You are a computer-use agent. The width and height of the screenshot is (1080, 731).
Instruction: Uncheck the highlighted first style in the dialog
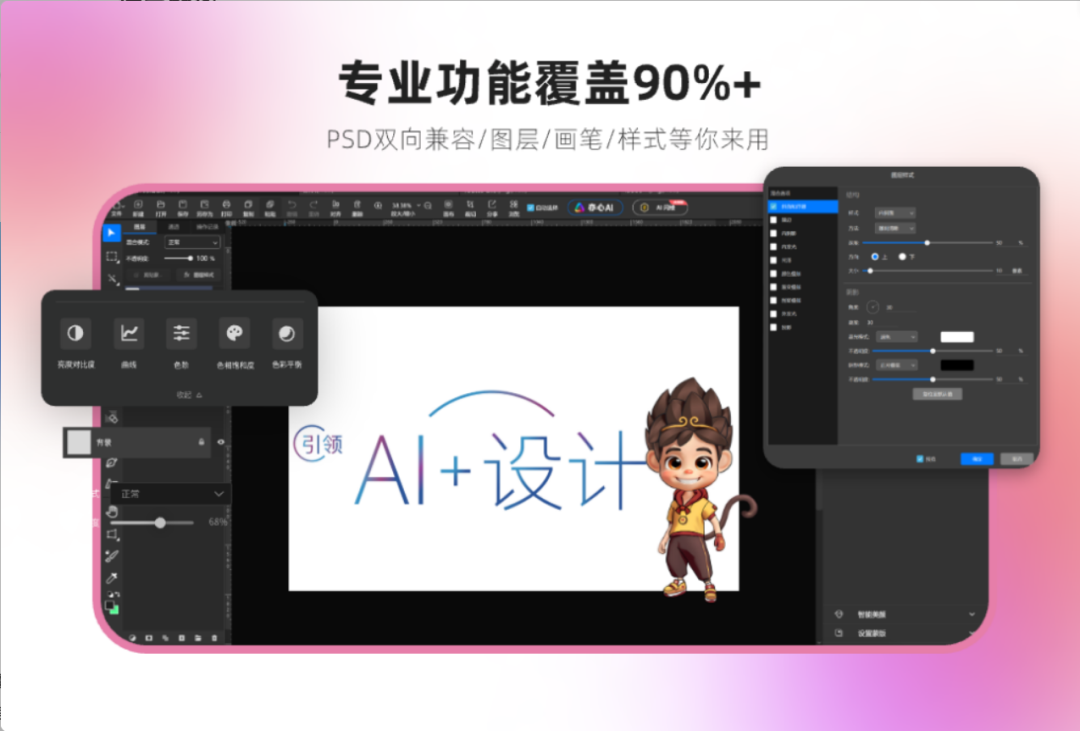click(773, 206)
